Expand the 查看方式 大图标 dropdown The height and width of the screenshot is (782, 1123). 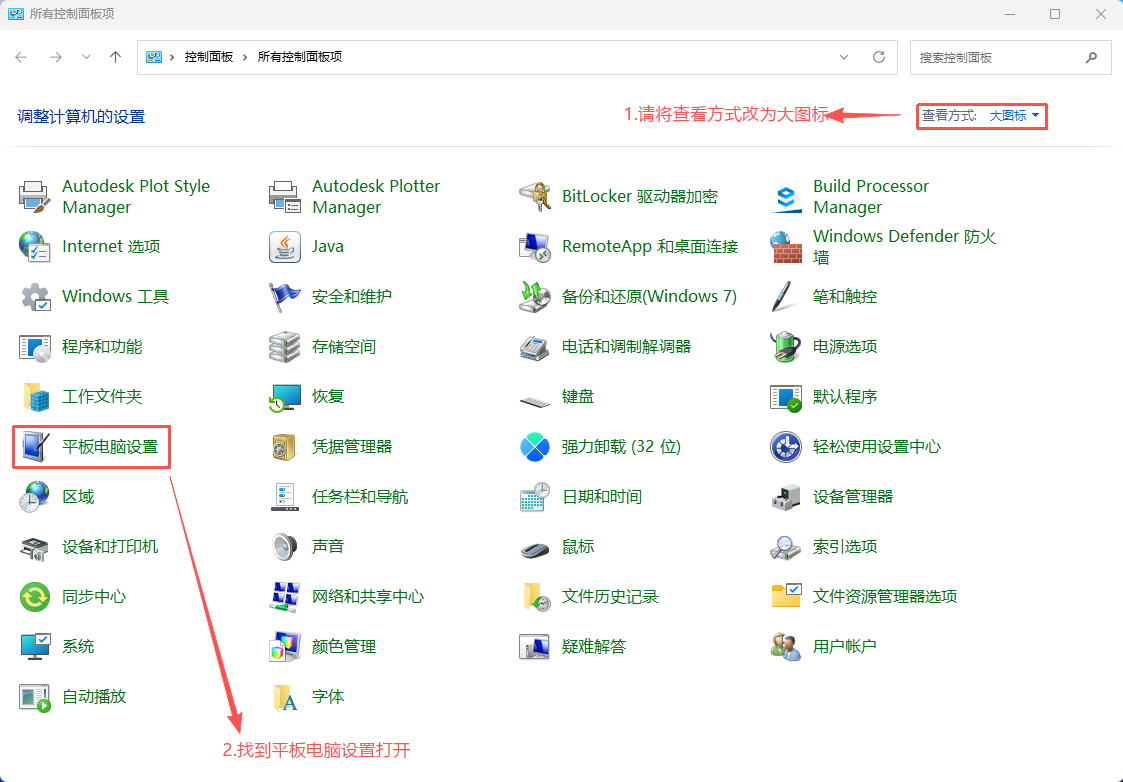point(1014,116)
